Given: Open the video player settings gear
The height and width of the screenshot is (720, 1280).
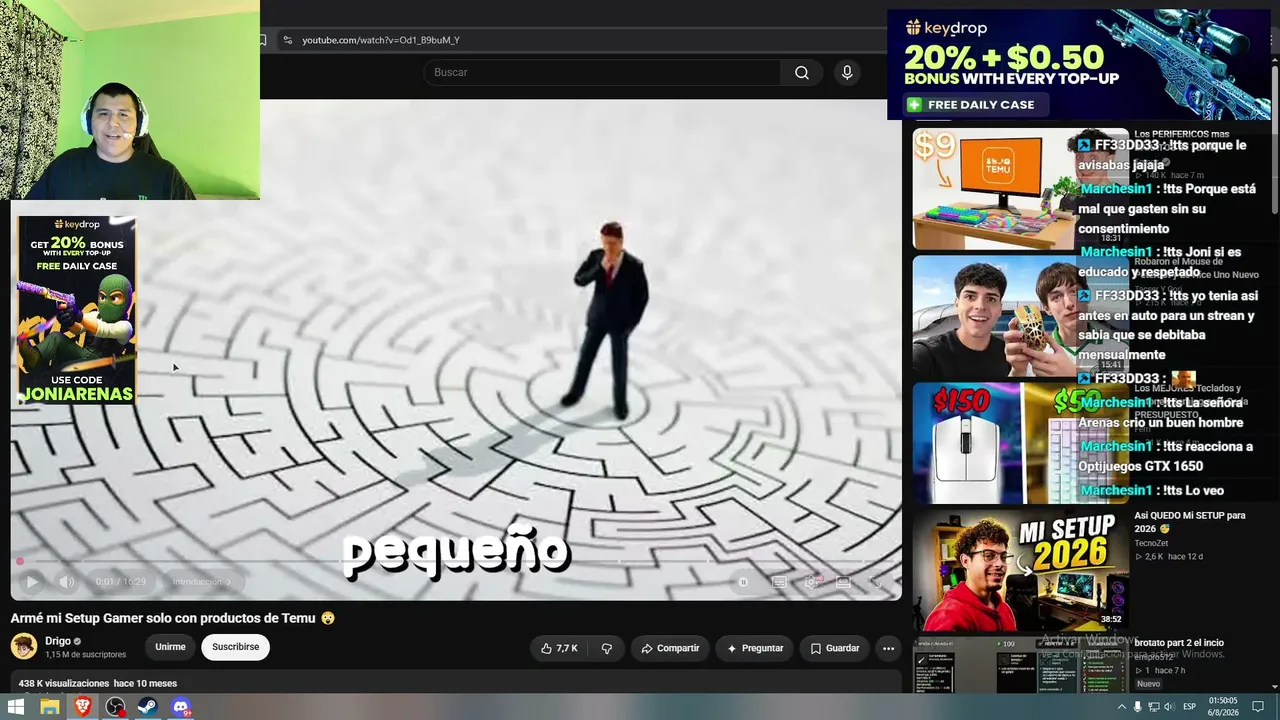Looking at the screenshot, I should click(x=811, y=582).
